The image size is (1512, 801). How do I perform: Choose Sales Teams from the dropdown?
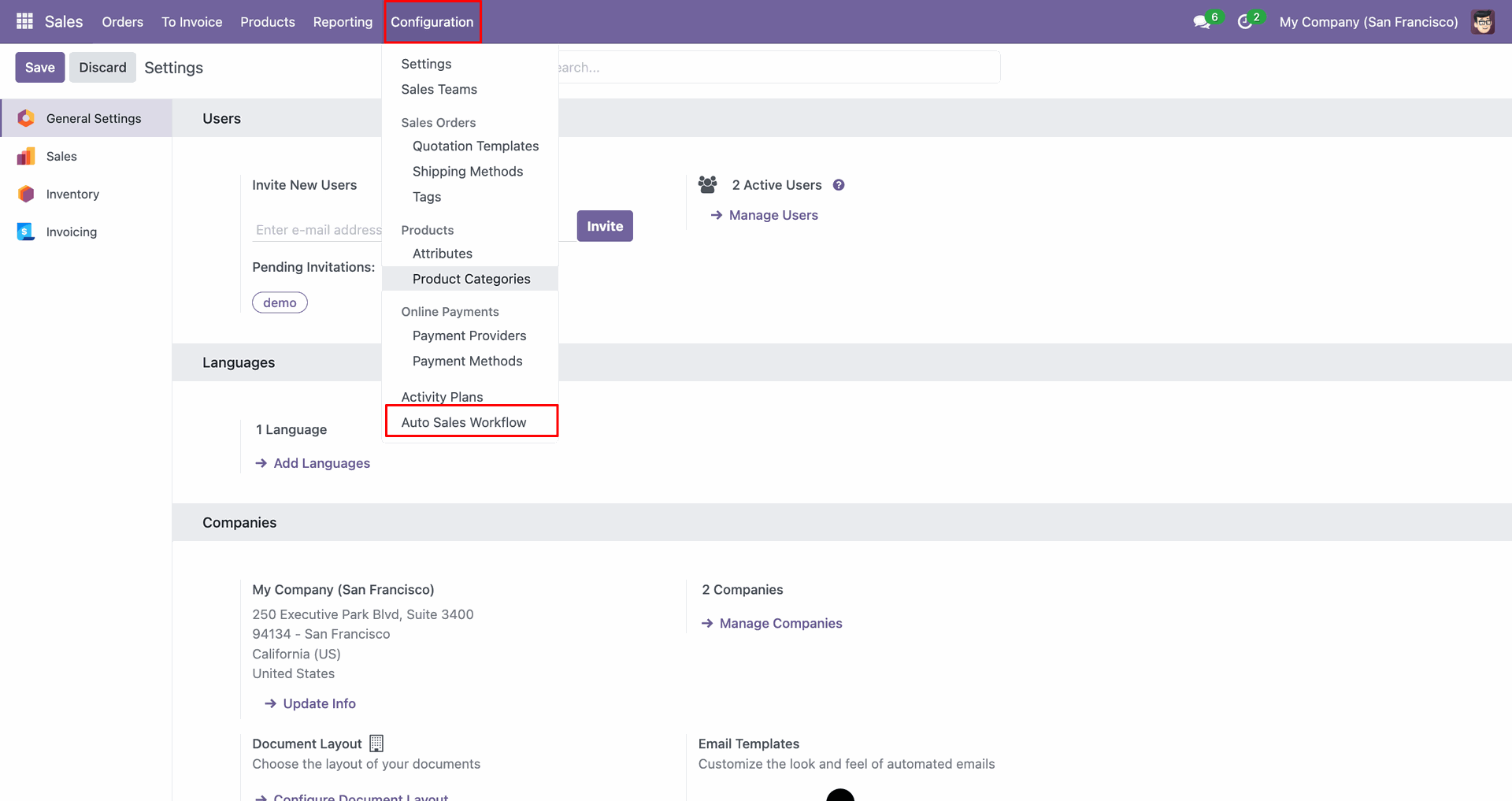point(470,89)
